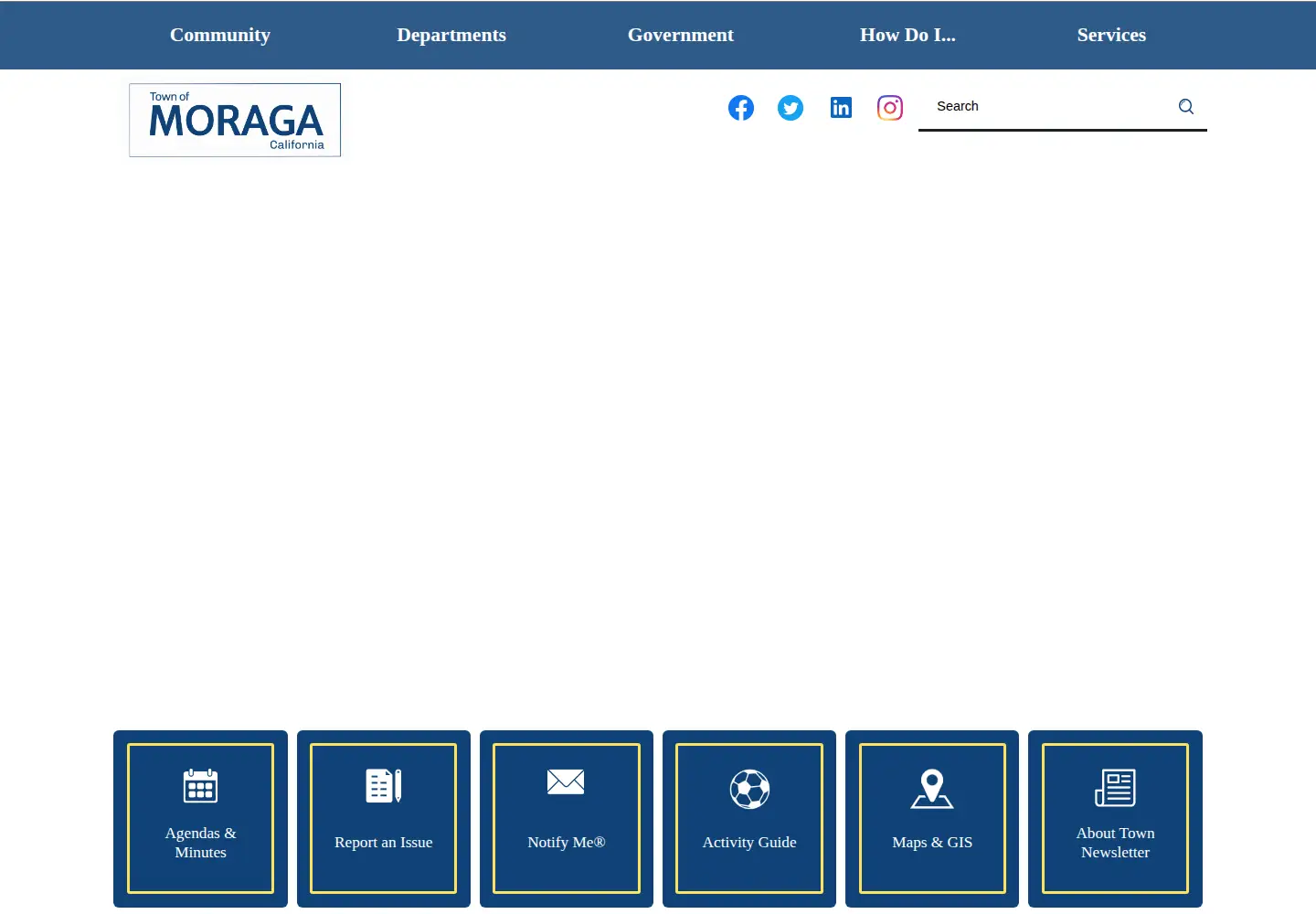The width and height of the screenshot is (1316, 914).
Task: Click the search magnifier icon
Action: (x=1186, y=107)
